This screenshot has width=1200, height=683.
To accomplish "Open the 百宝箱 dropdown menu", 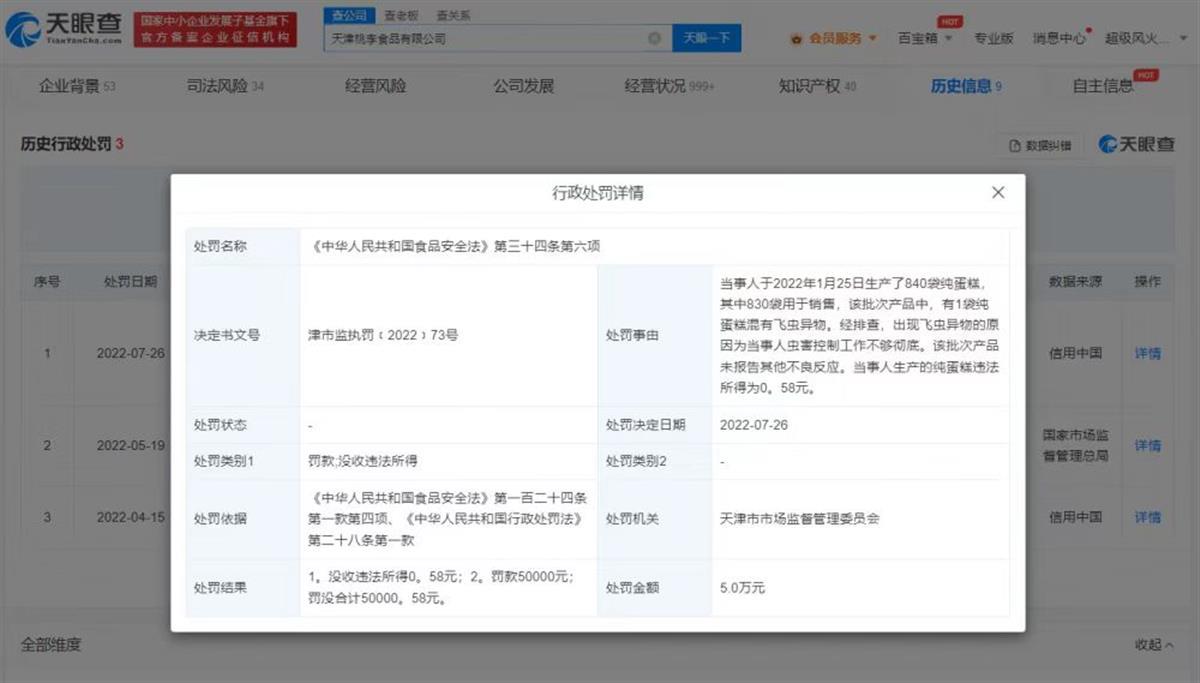I will coord(917,38).
